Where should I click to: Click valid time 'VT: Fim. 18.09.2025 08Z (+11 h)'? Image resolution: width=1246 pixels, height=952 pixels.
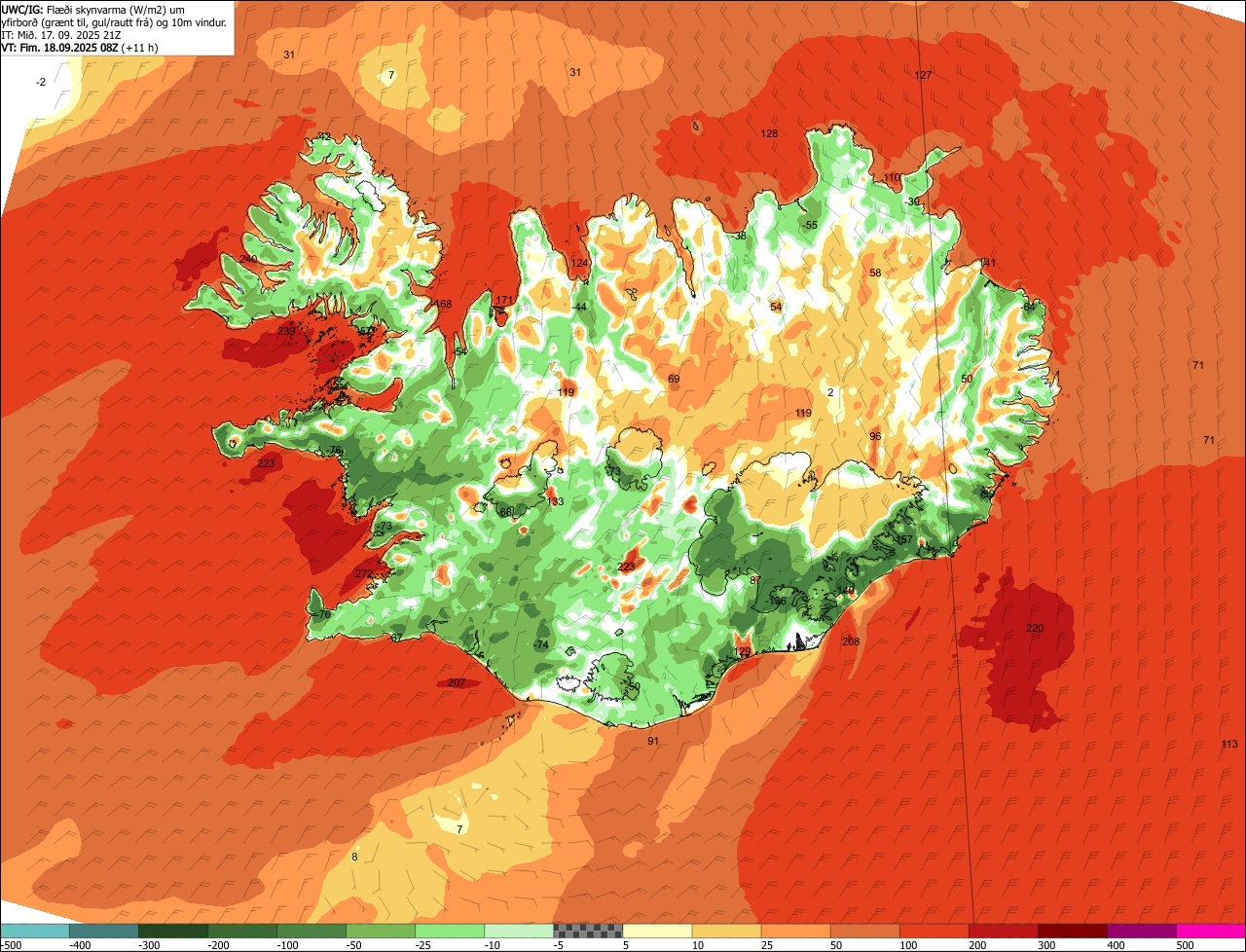point(80,47)
